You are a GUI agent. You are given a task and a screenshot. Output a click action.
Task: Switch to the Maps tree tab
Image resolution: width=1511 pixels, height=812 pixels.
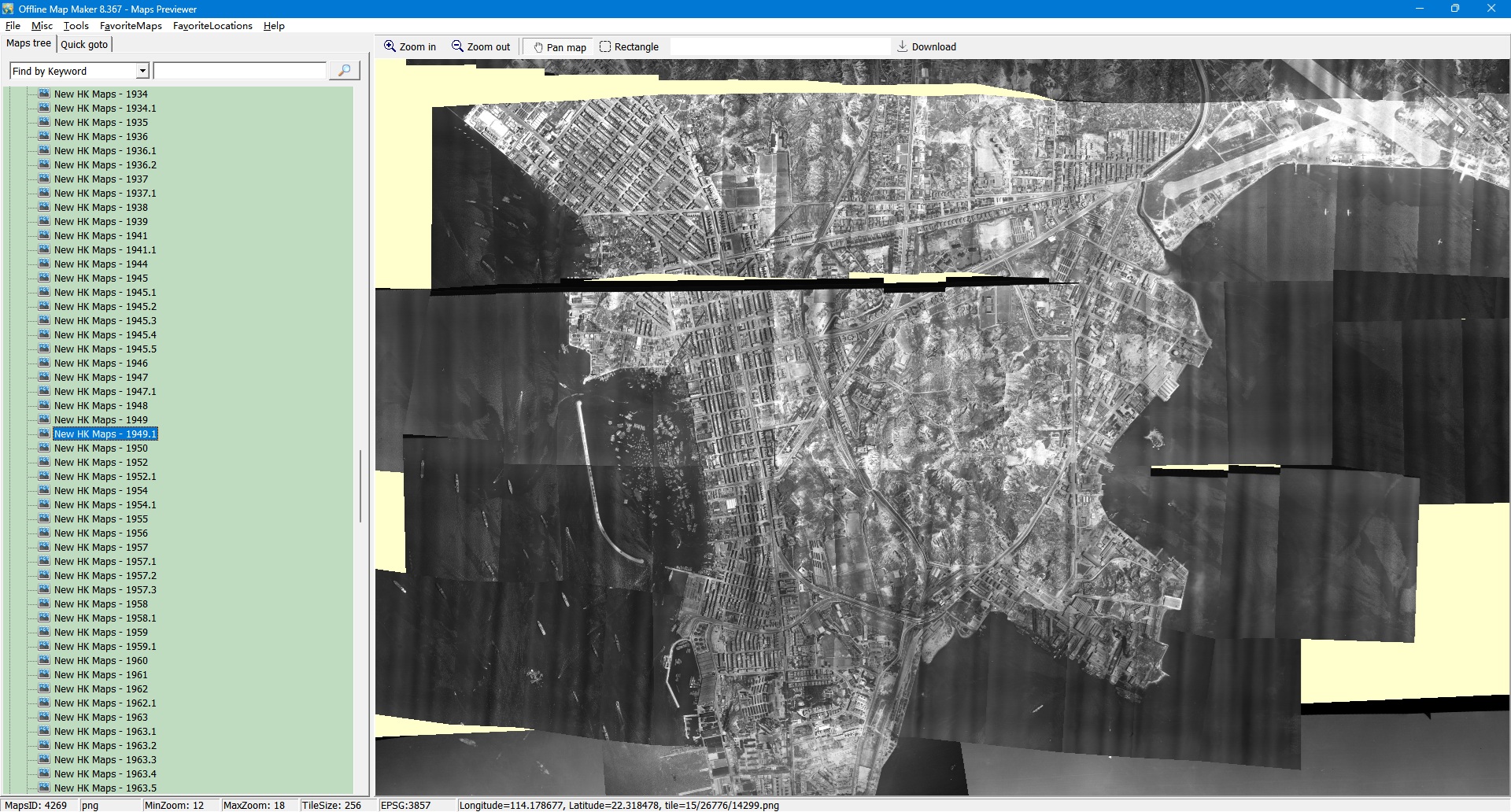[28, 43]
